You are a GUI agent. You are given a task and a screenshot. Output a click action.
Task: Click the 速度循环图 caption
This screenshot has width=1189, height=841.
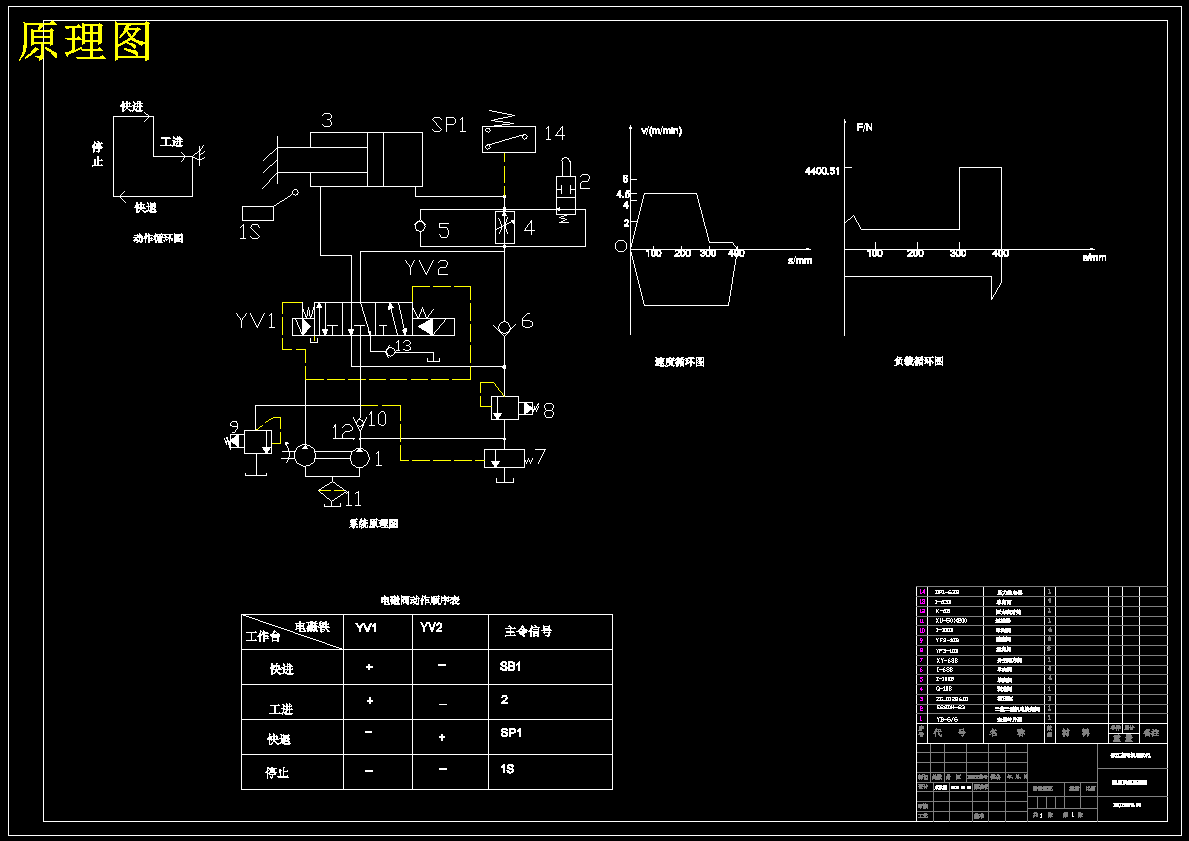pos(679,362)
